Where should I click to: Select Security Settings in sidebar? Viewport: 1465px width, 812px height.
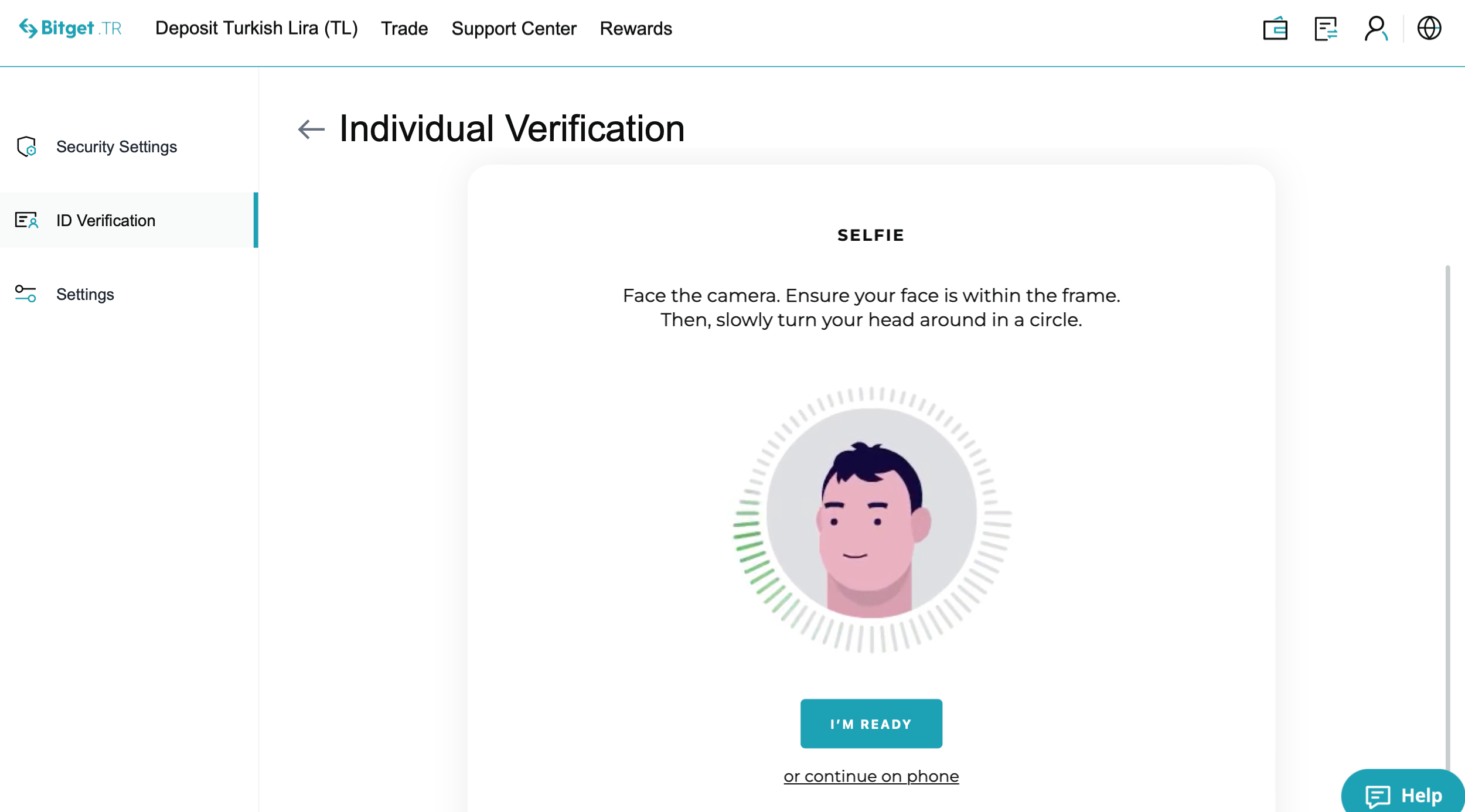point(116,146)
